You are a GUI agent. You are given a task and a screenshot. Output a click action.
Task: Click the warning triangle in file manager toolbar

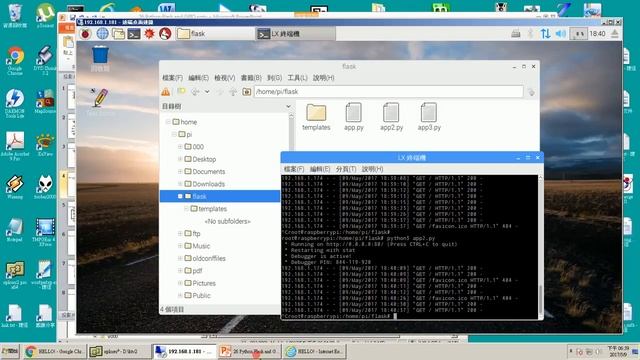pos(166,92)
